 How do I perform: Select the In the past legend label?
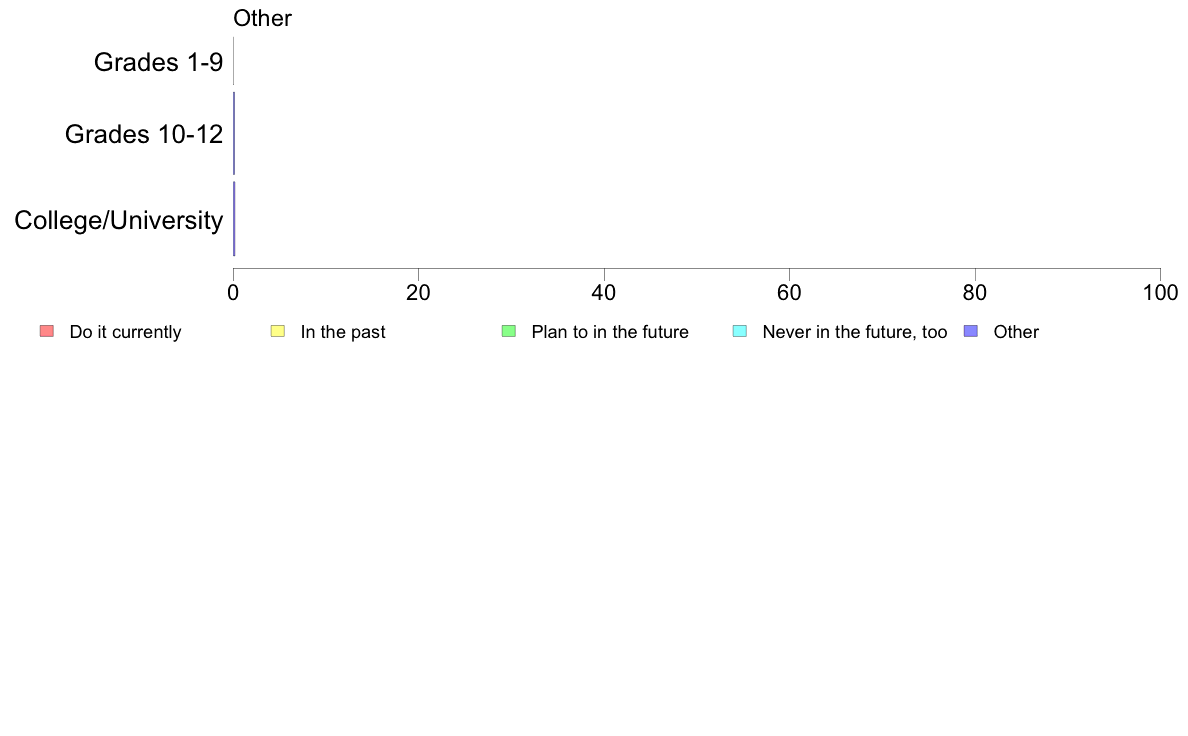342,332
